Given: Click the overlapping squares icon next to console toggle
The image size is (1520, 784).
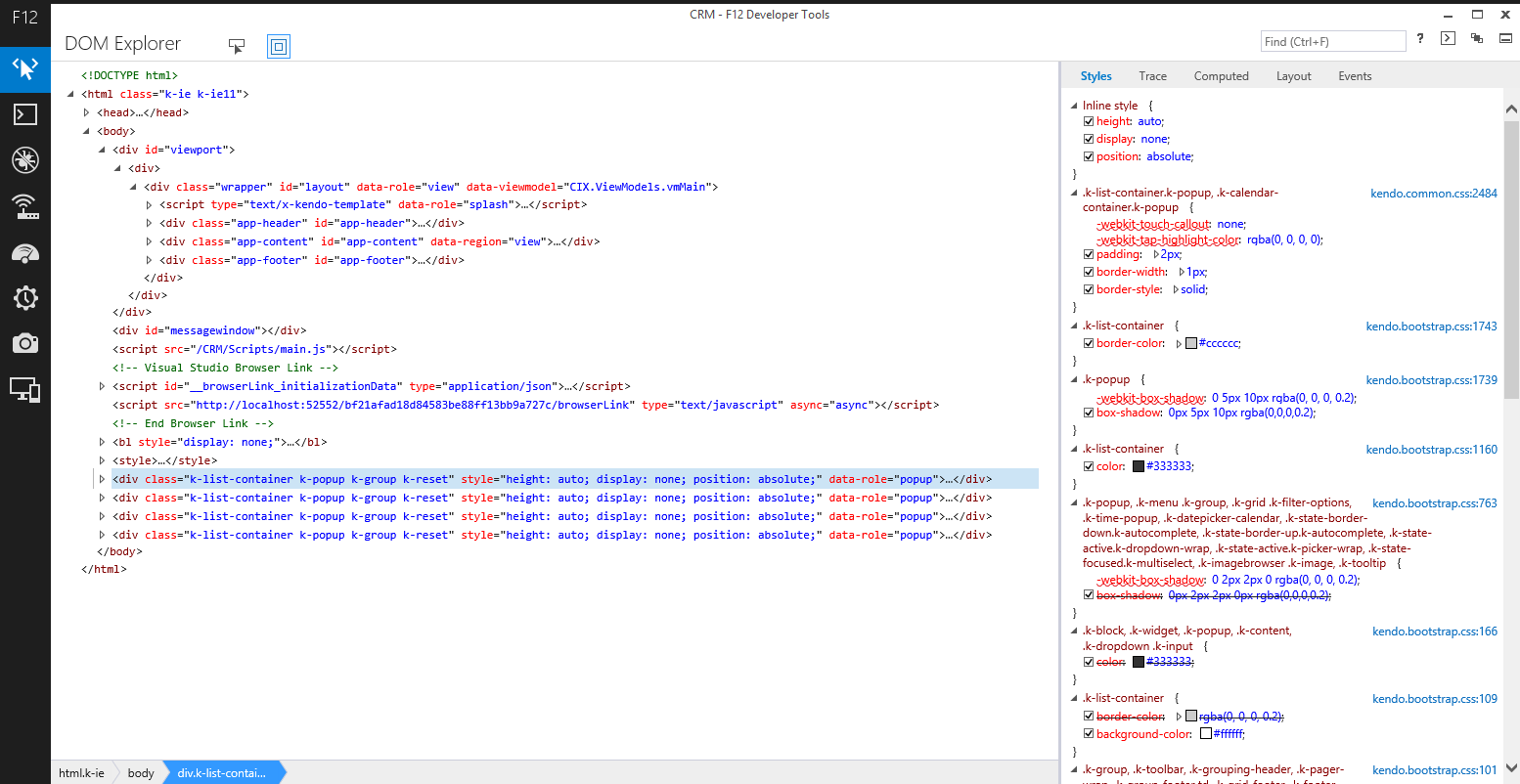Looking at the screenshot, I should point(1477,39).
